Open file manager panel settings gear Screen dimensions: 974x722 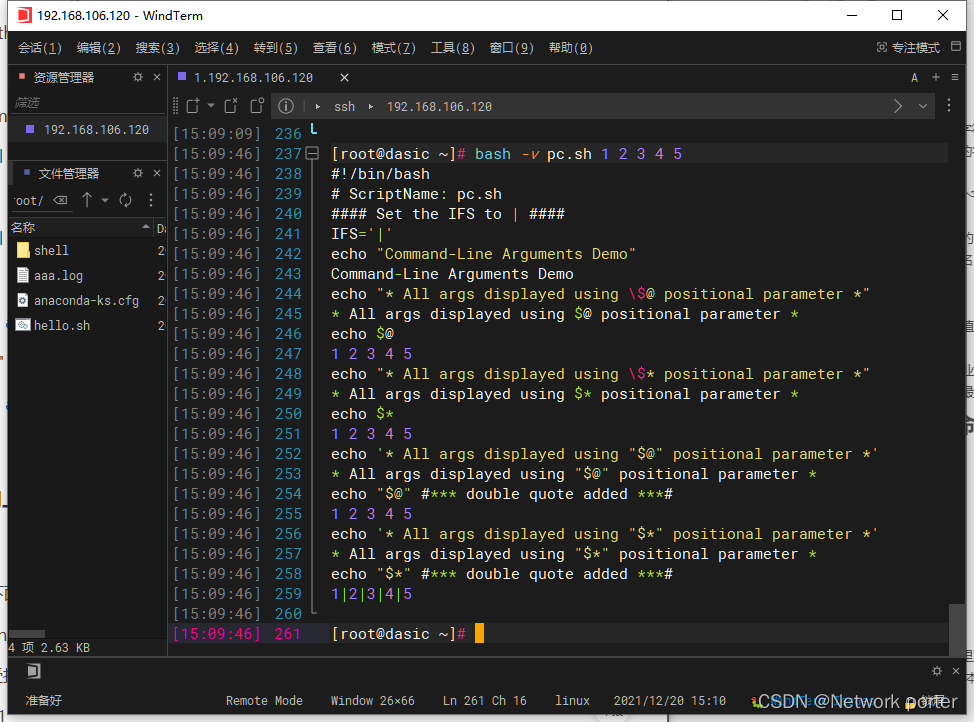tap(138, 173)
